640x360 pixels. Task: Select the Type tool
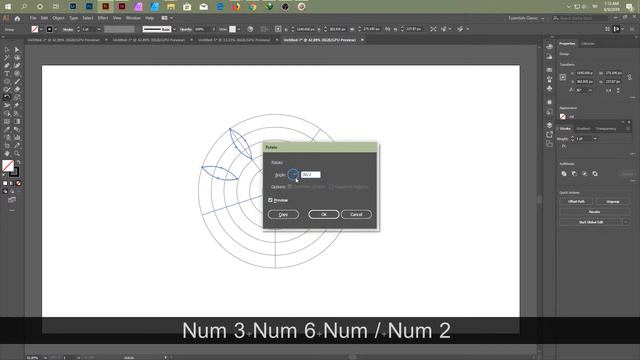pyautogui.click(x=7, y=73)
